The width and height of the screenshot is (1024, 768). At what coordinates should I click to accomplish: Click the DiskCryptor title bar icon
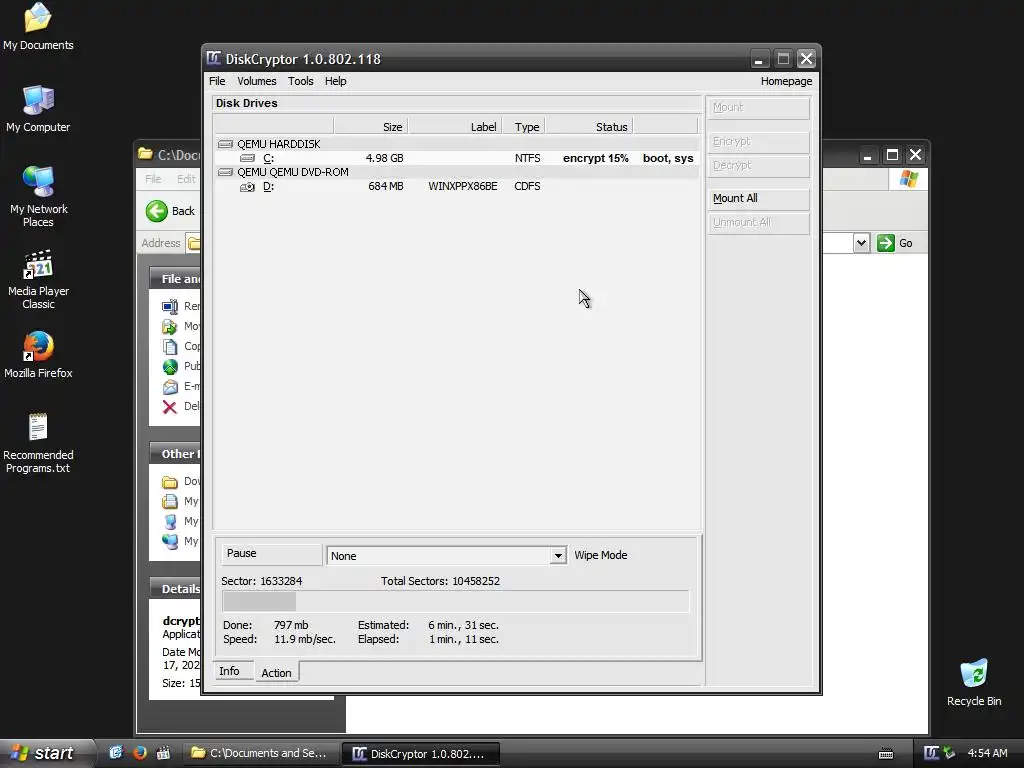[x=214, y=58]
